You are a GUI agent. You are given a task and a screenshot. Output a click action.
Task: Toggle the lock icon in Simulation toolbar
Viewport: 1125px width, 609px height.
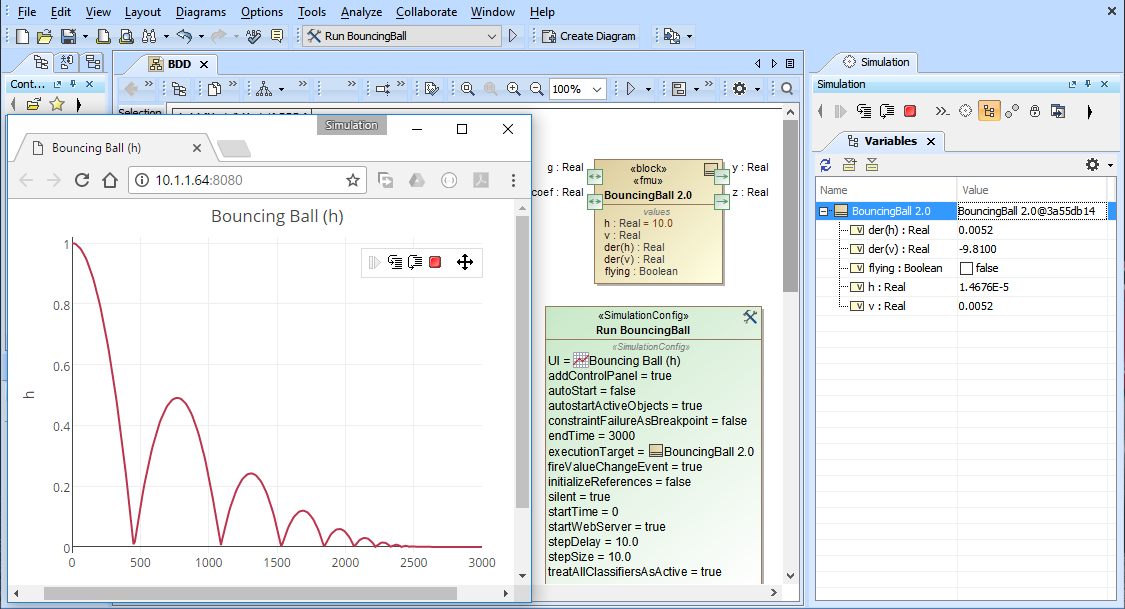click(x=1035, y=111)
